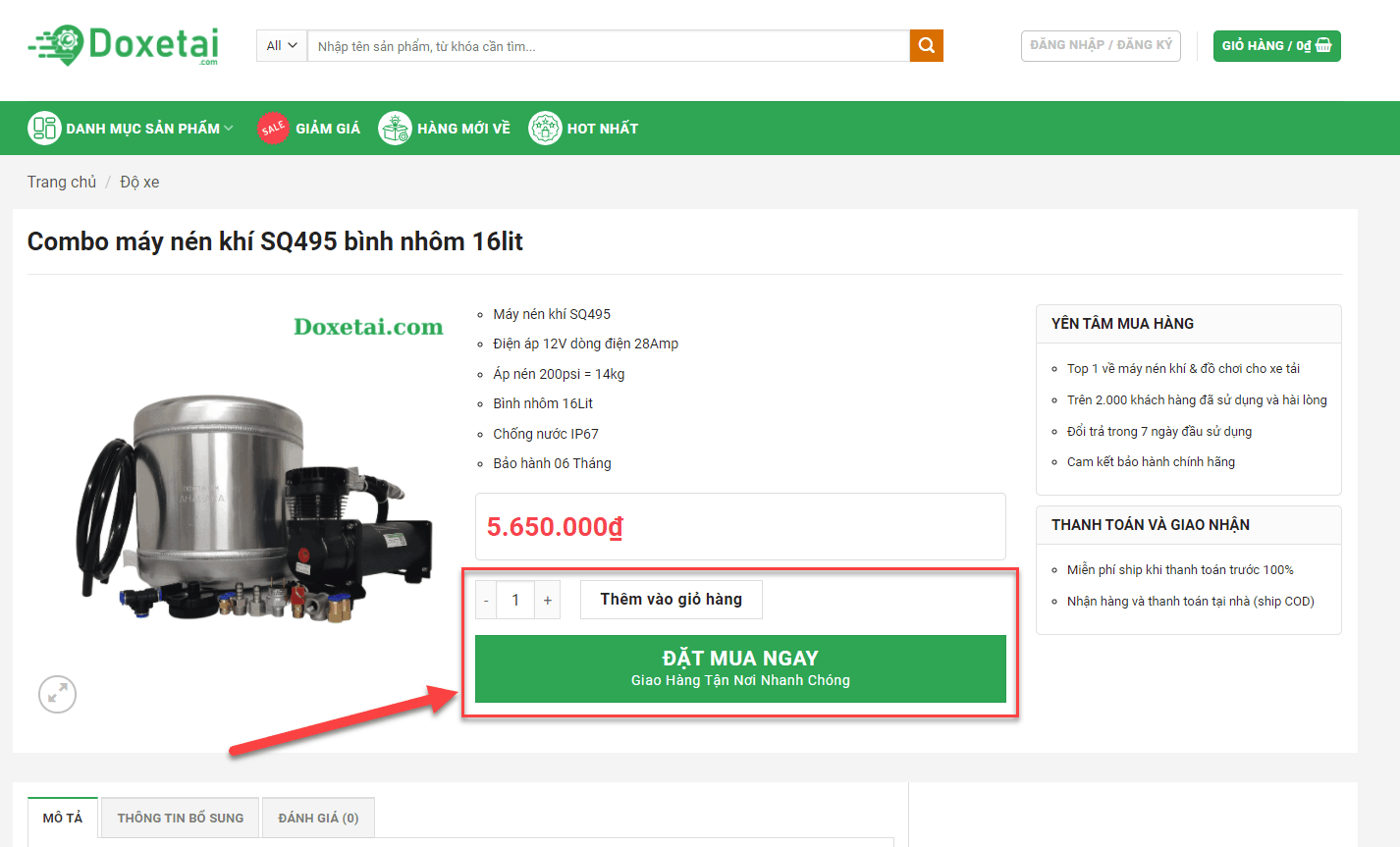Click Thêm vào giỏ hàng button
The width and height of the screenshot is (1400, 847).
671,600
